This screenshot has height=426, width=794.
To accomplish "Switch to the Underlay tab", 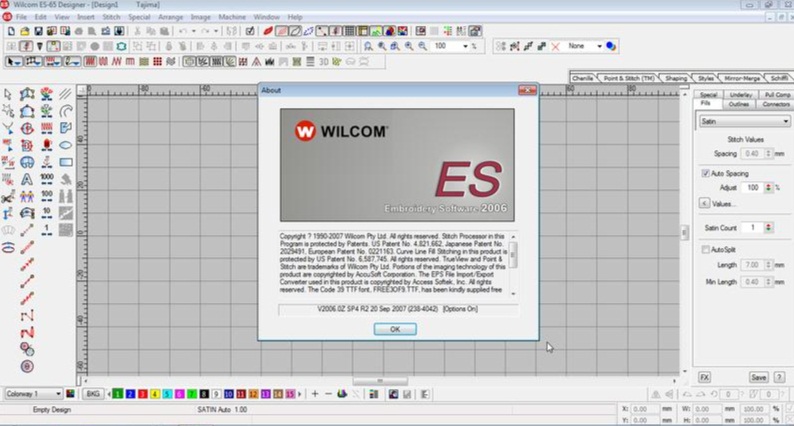I will coord(741,95).
